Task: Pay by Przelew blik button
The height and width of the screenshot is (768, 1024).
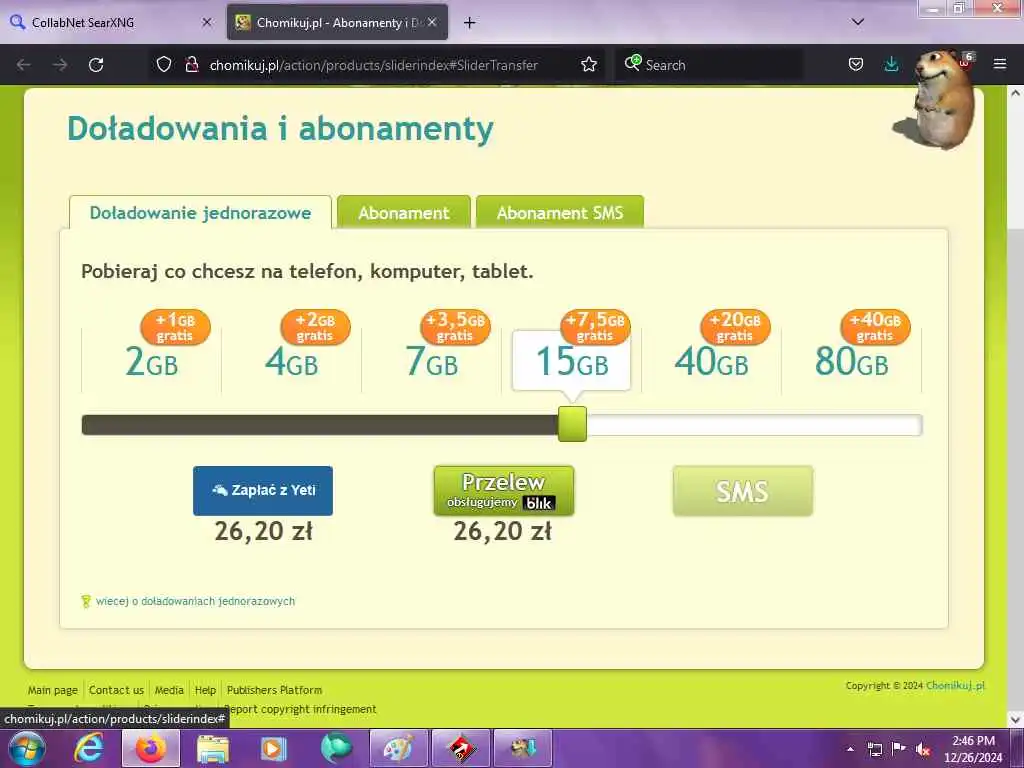Action: pos(504,490)
